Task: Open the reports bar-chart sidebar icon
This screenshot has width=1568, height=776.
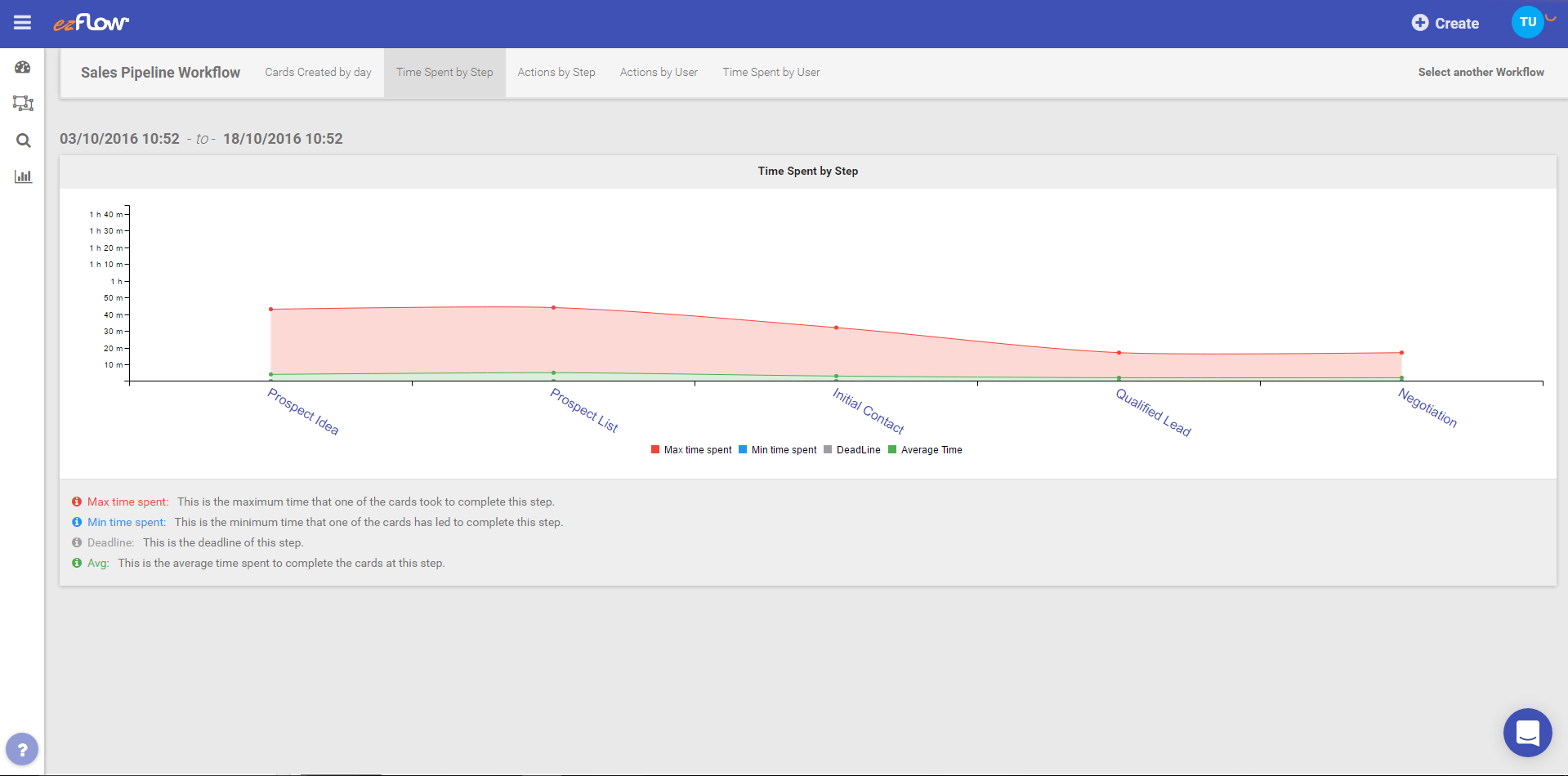Action: coord(23,176)
